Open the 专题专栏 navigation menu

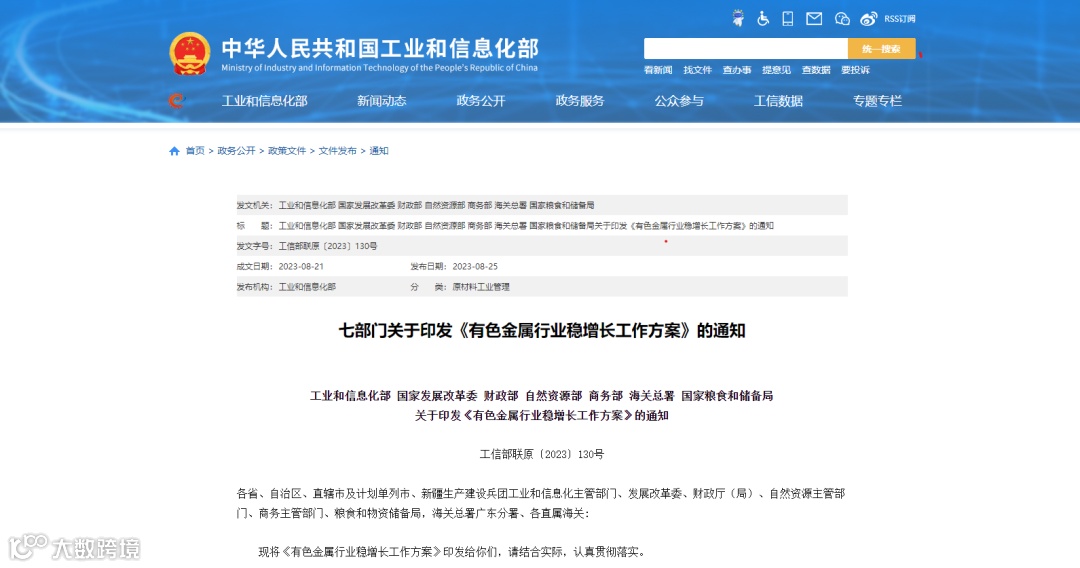pyautogui.click(x=877, y=101)
